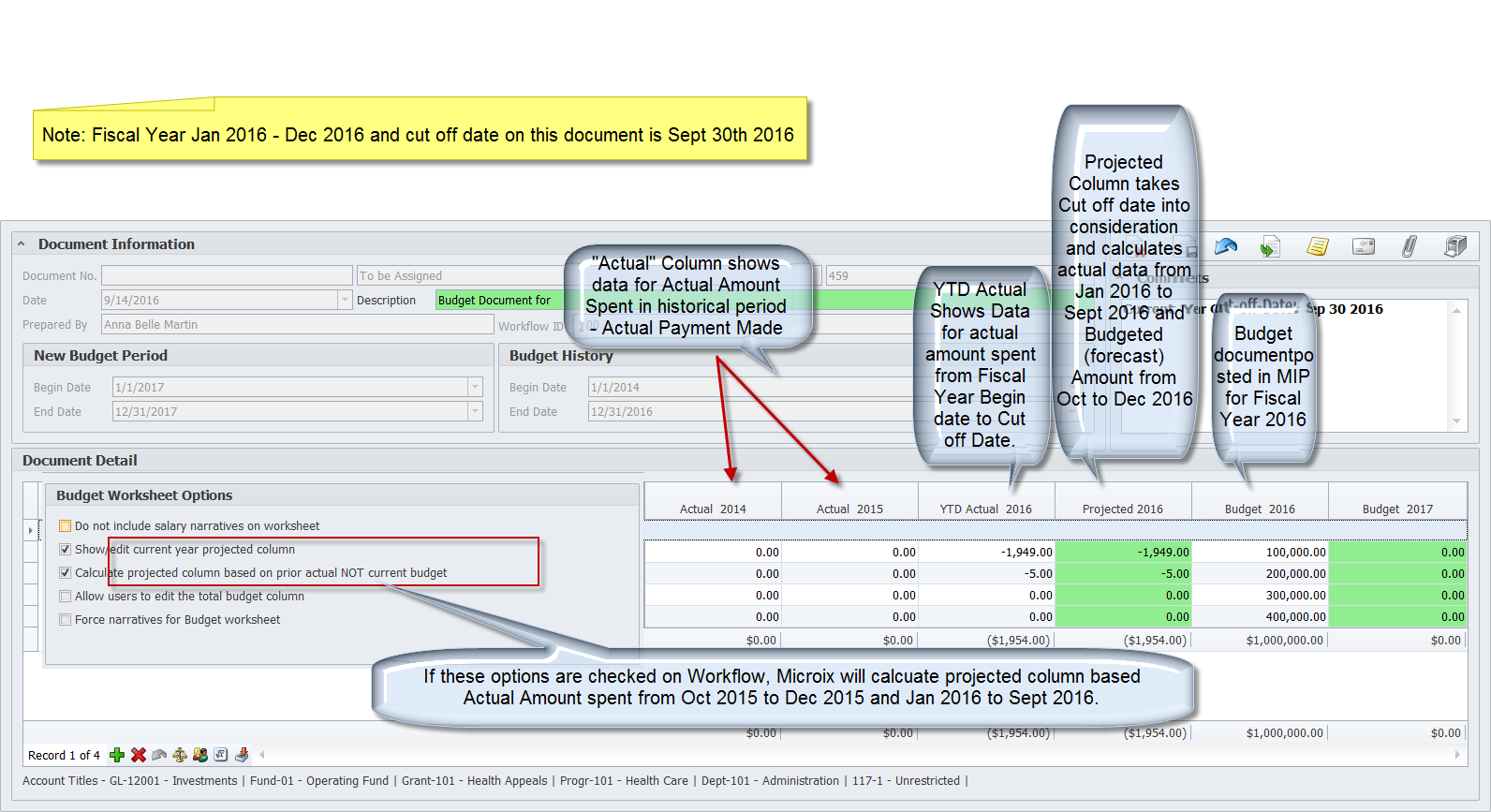Click the document with green arrow icon
The image size is (1491, 812).
click(x=1270, y=246)
